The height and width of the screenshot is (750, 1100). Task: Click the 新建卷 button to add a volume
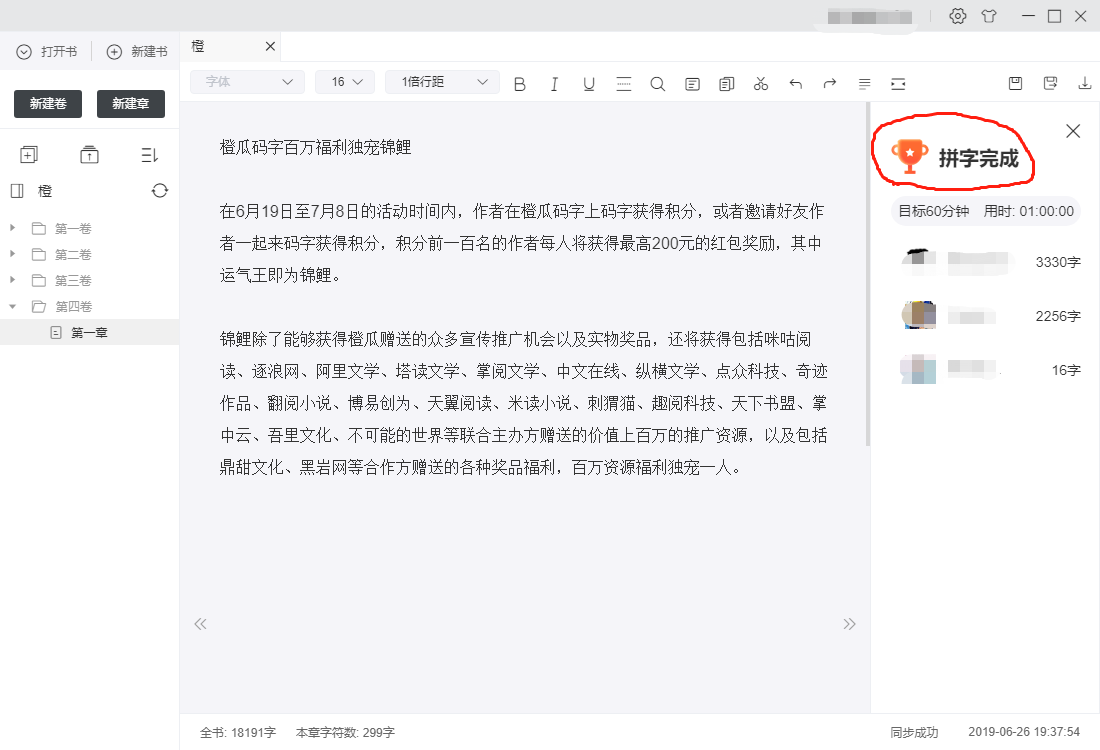(47, 103)
